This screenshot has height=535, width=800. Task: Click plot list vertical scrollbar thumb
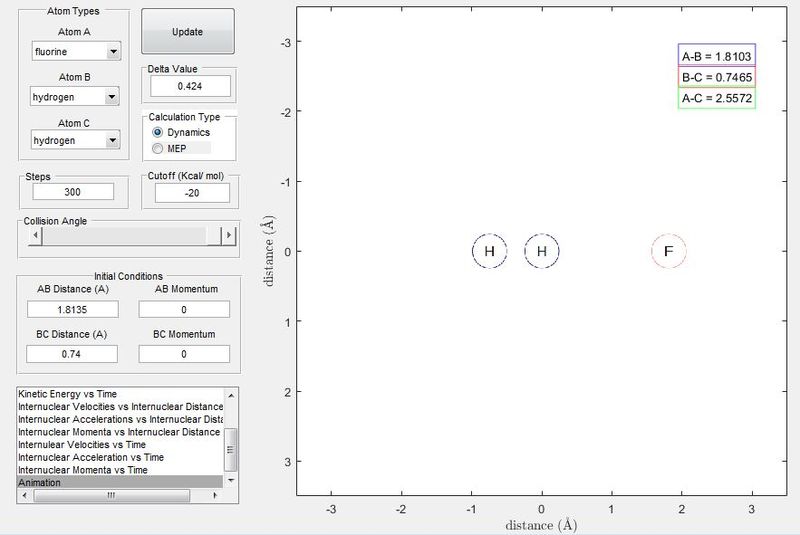231,450
